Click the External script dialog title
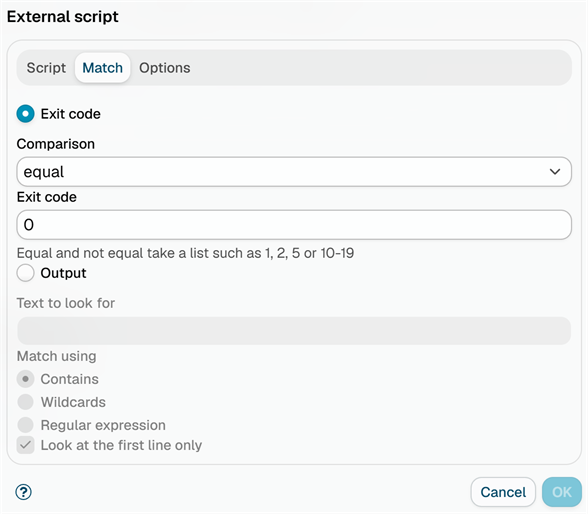The image size is (588, 514). pos(63,16)
